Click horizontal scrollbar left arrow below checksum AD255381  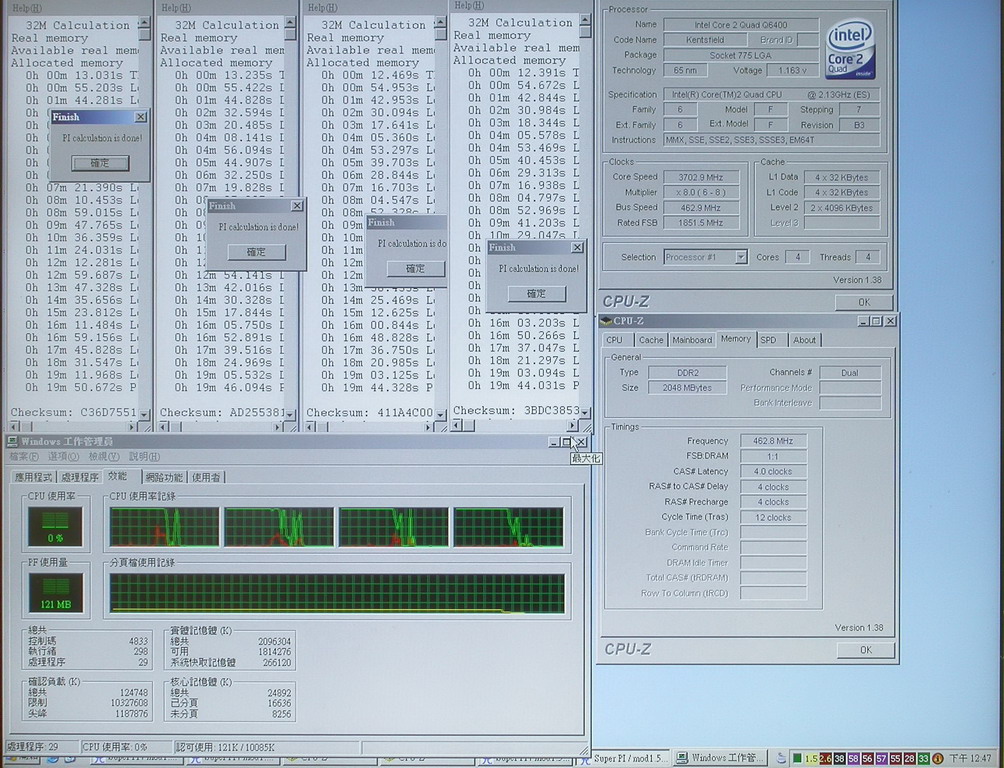click(x=165, y=426)
